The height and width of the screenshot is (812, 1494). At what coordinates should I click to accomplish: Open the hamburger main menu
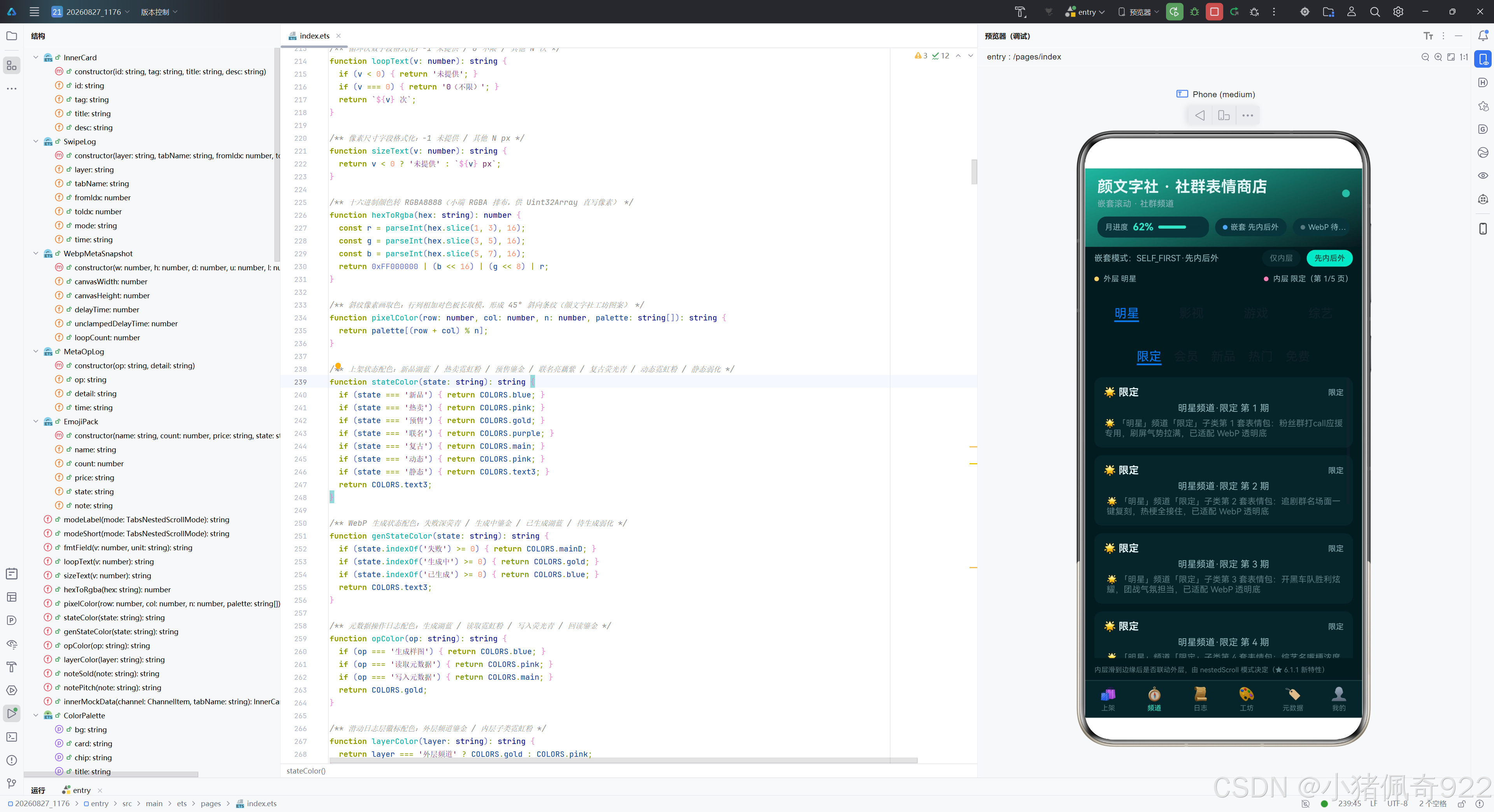pyautogui.click(x=34, y=12)
